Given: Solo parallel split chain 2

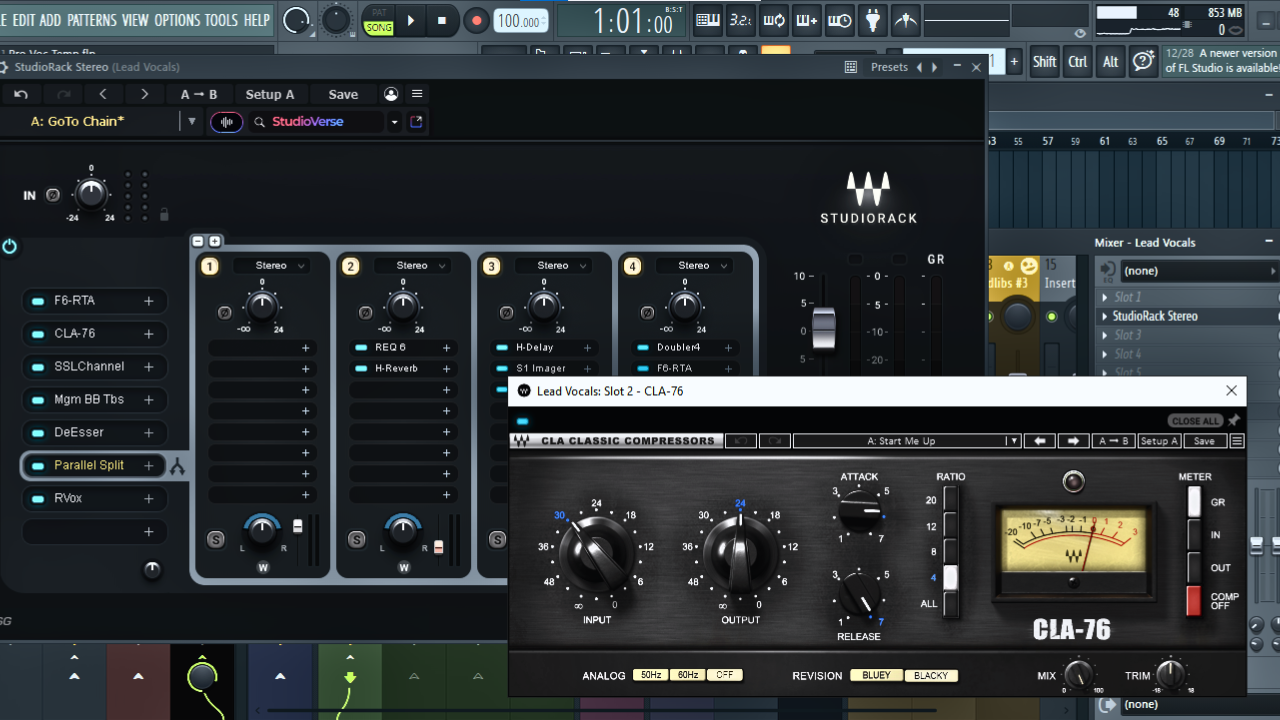Looking at the screenshot, I should pyautogui.click(x=356, y=540).
